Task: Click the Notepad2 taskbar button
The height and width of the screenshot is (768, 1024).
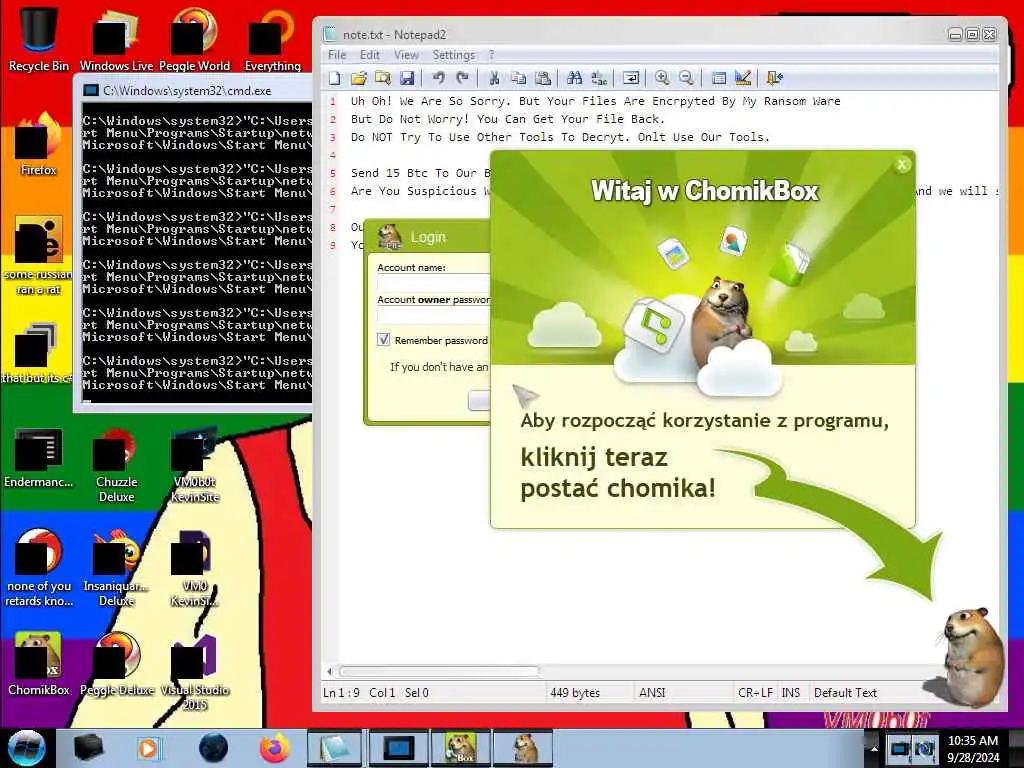Action: [335, 748]
